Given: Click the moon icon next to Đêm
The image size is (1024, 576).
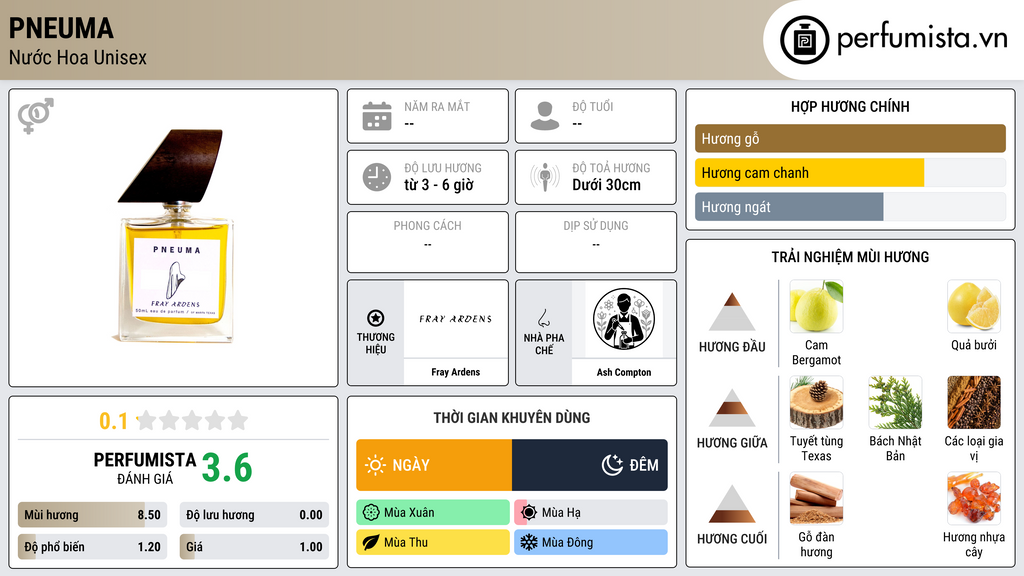Looking at the screenshot, I should pos(612,465).
